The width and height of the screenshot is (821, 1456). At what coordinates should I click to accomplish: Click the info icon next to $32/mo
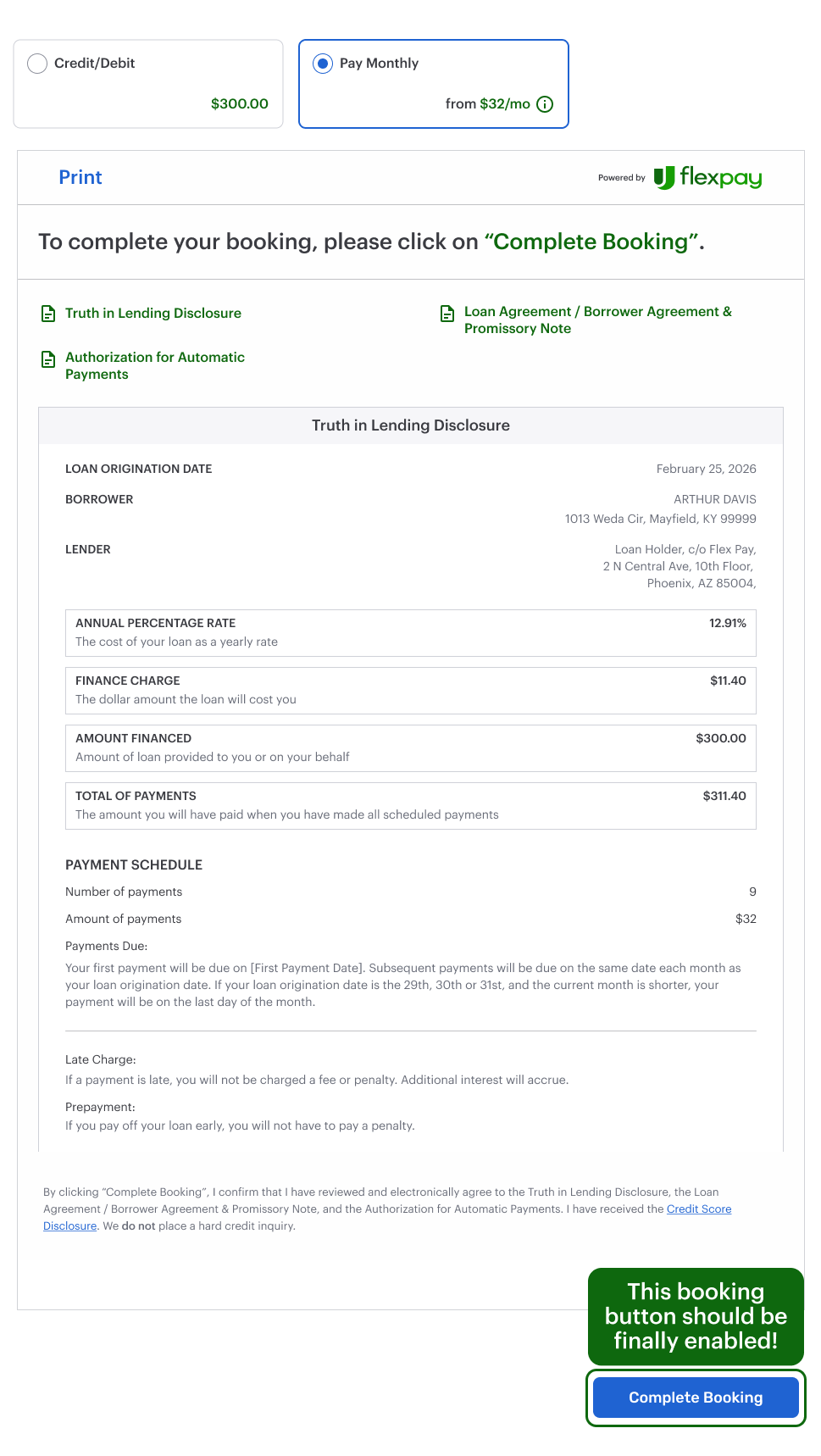point(545,104)
